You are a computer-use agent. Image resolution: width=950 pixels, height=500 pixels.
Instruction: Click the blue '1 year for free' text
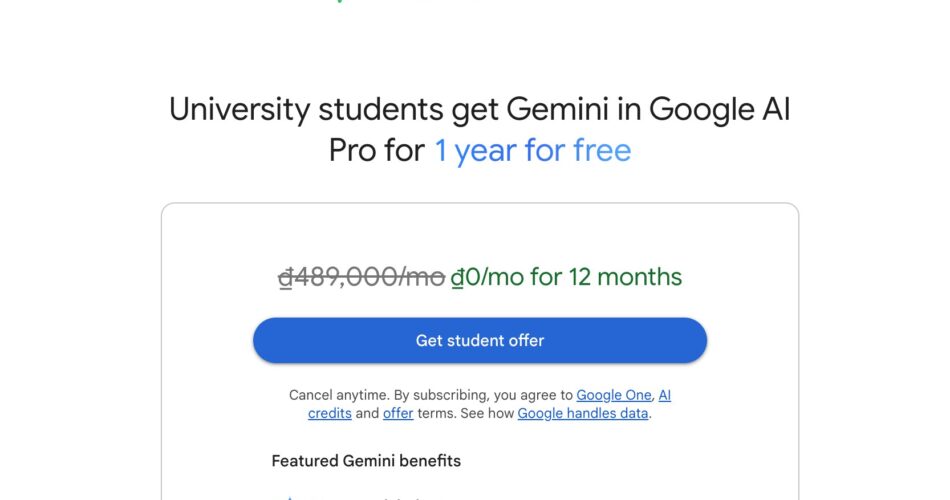tap(532, 151)
